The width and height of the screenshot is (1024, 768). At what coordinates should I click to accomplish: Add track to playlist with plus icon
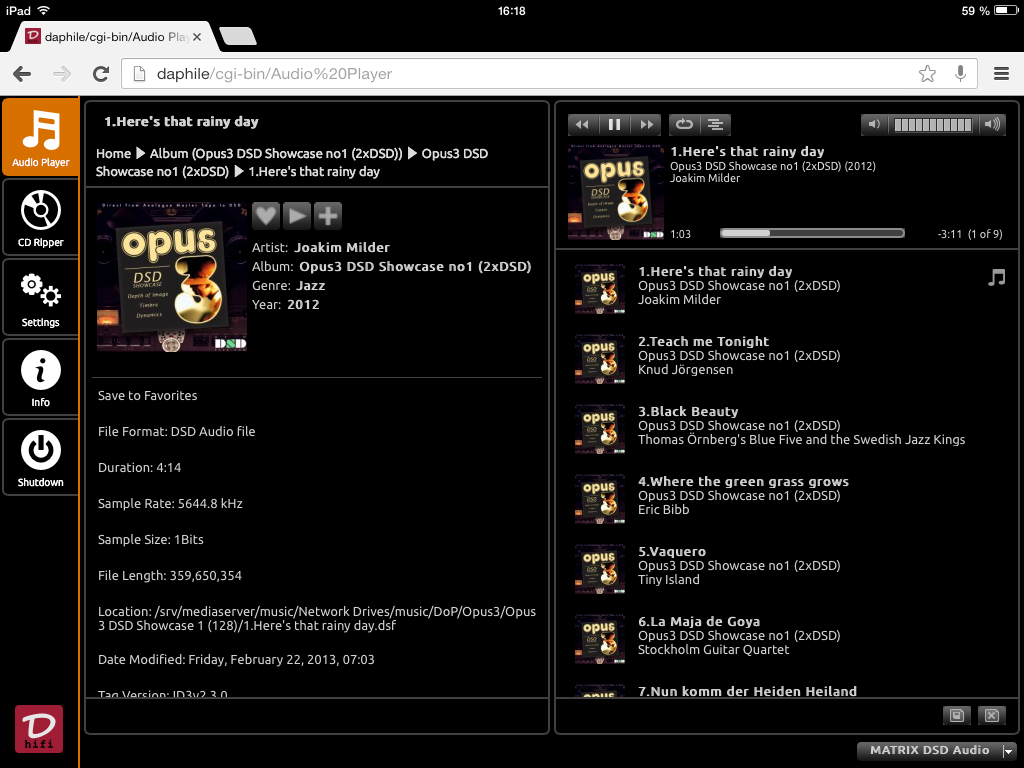[x=328, y=216]
